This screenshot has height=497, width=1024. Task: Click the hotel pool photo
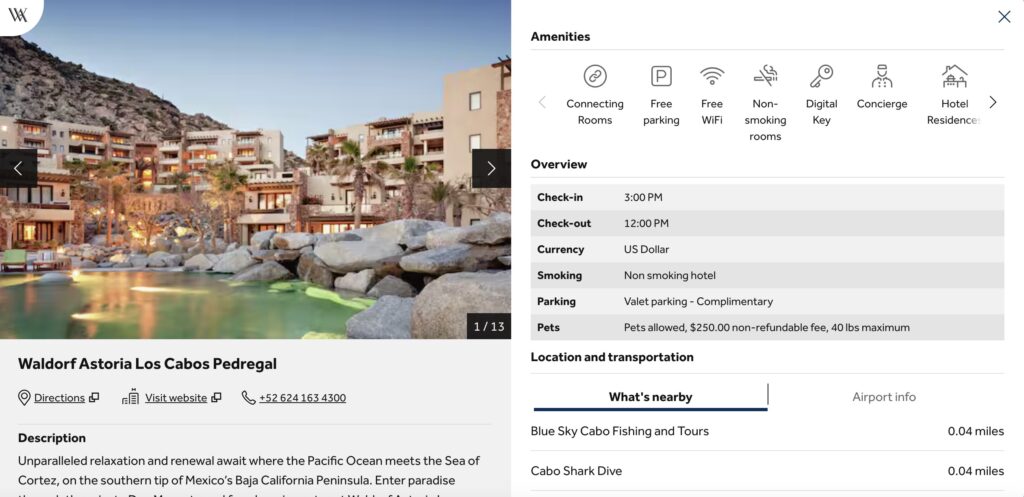(x=255, y=200)
